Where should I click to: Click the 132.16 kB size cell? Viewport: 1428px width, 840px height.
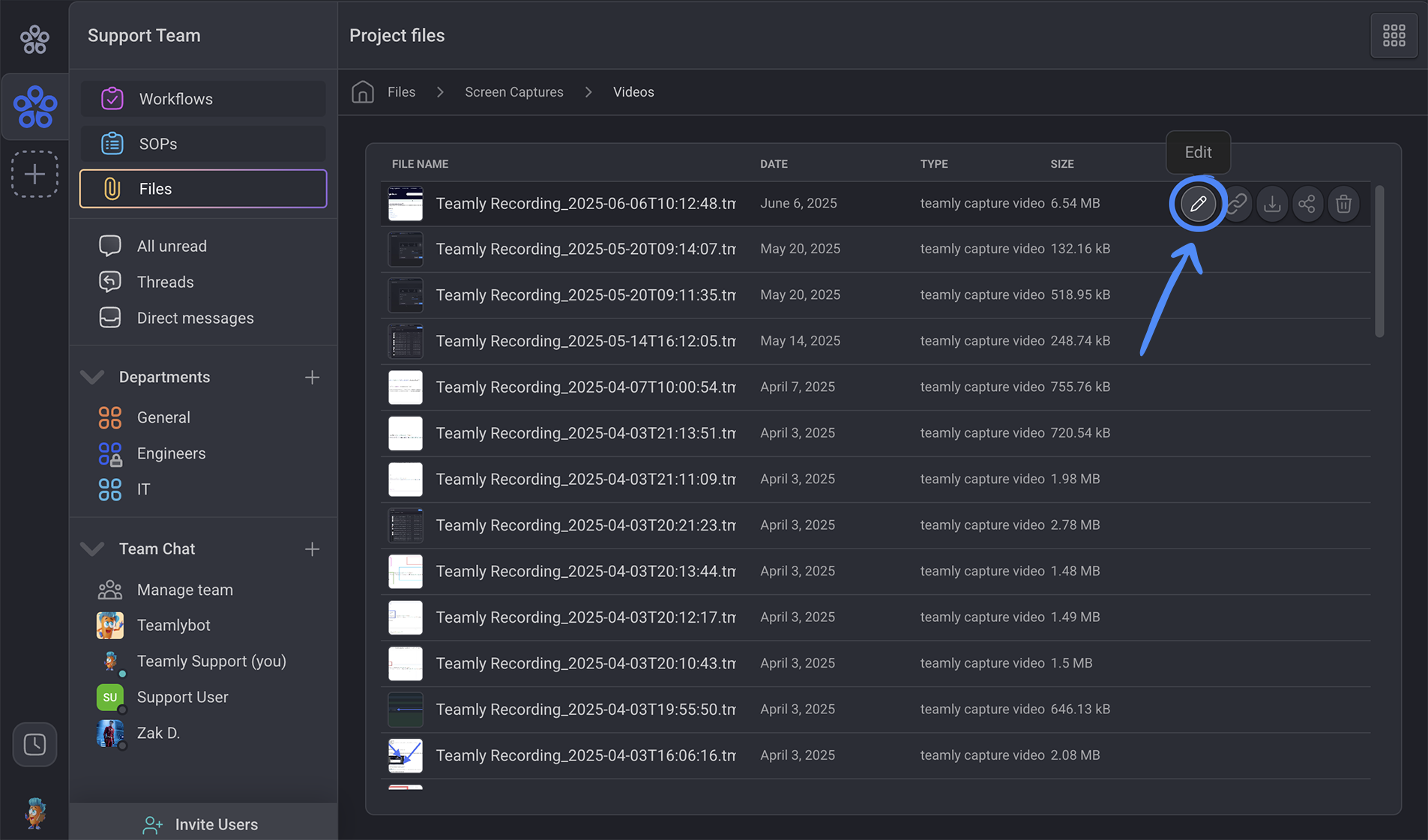[1080, 249]
